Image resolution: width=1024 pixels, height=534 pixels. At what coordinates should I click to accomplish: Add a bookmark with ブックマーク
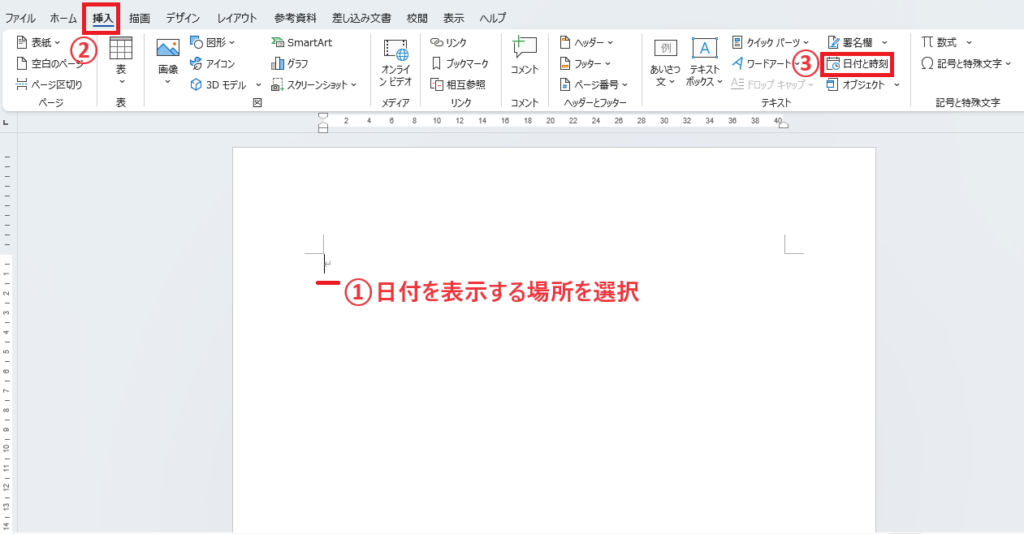click(x=460, y=63)
